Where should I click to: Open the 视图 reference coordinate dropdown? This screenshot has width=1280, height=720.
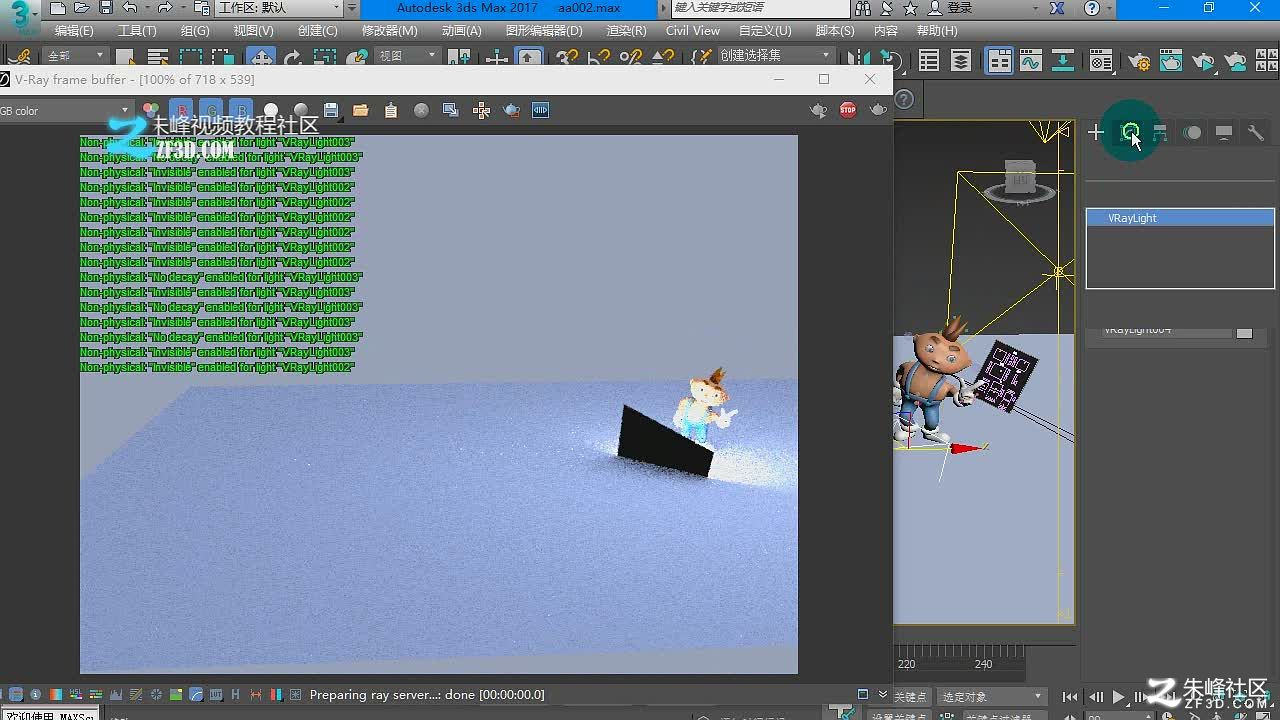pos(407,56)
